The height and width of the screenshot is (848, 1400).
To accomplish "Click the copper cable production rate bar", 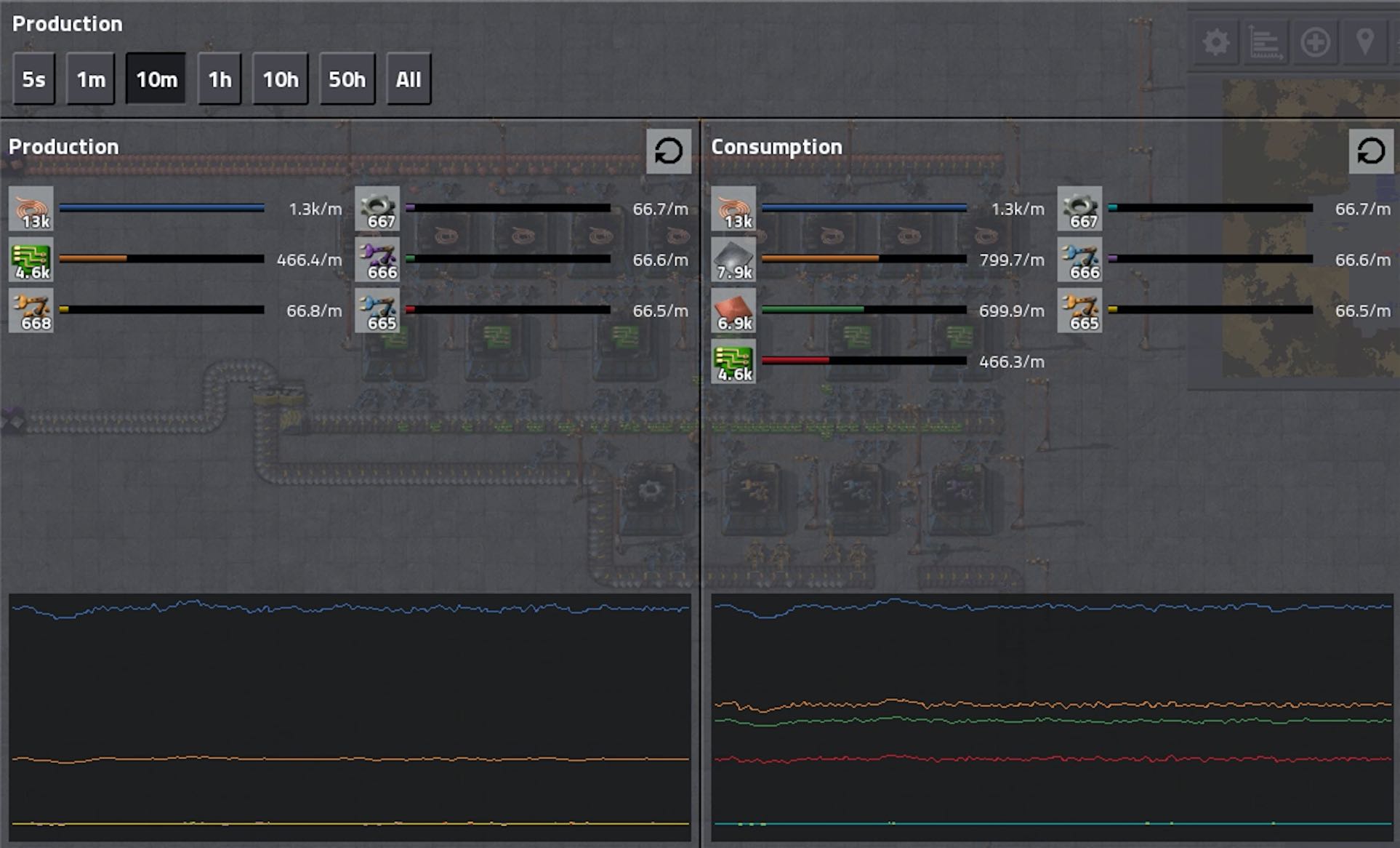I will tap(161, 208).
